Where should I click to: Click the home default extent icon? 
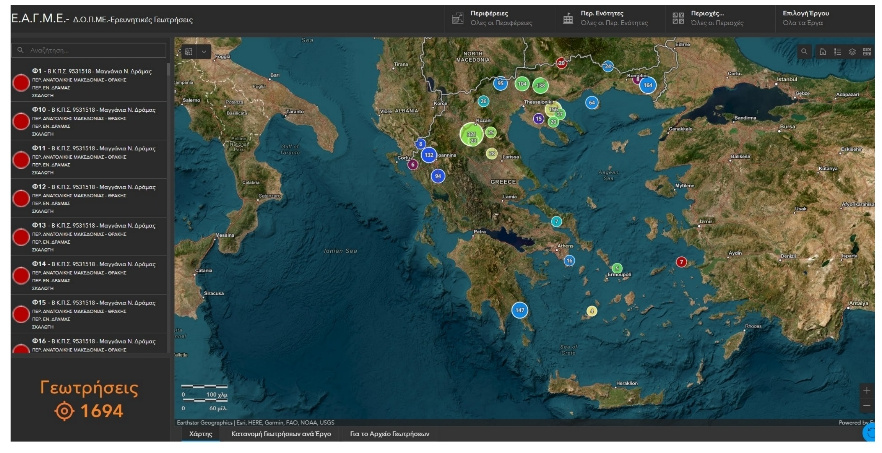click(822, 51)
